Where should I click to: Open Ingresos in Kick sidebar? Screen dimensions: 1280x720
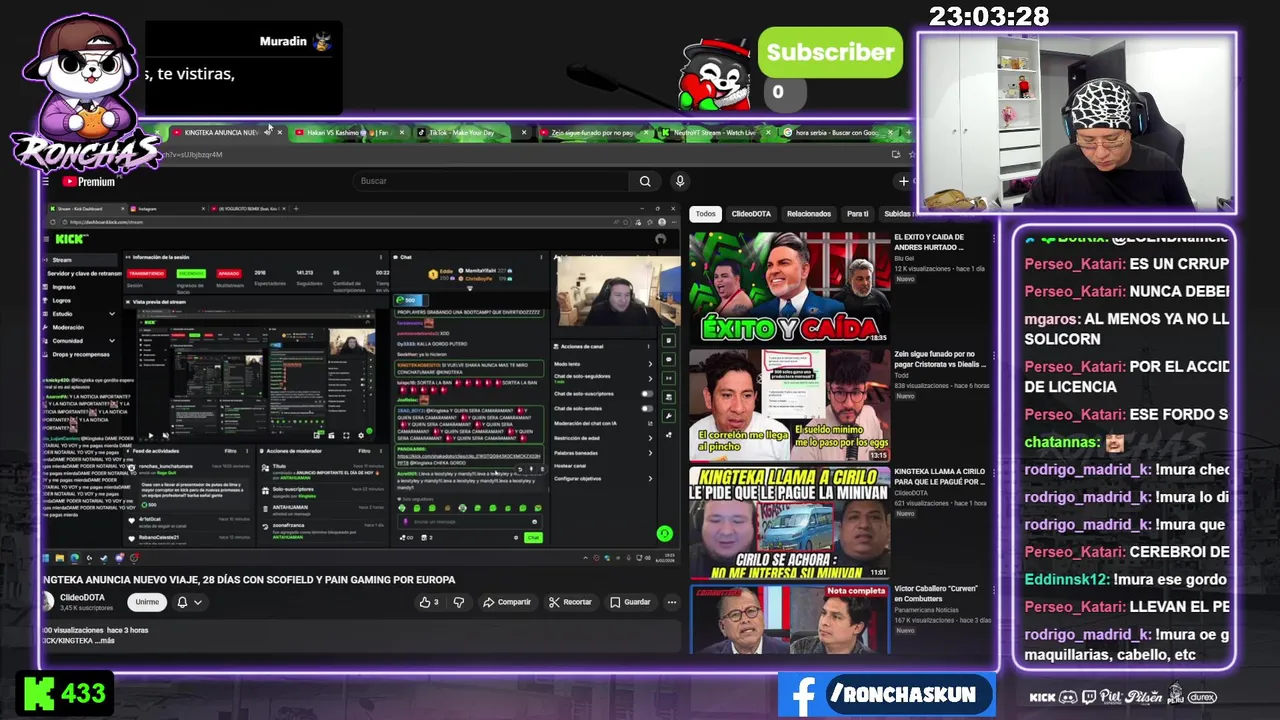[63, 287]
